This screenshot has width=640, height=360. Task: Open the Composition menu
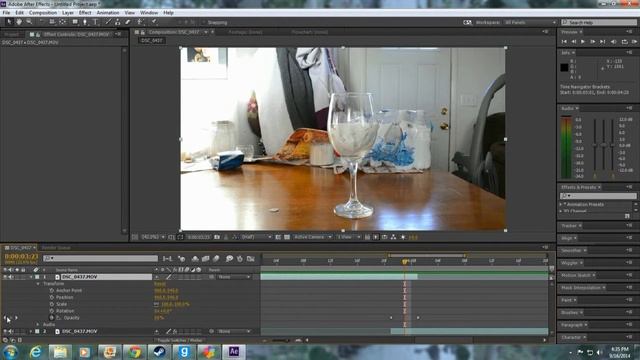pyautogui.click(x=43, y=13)
